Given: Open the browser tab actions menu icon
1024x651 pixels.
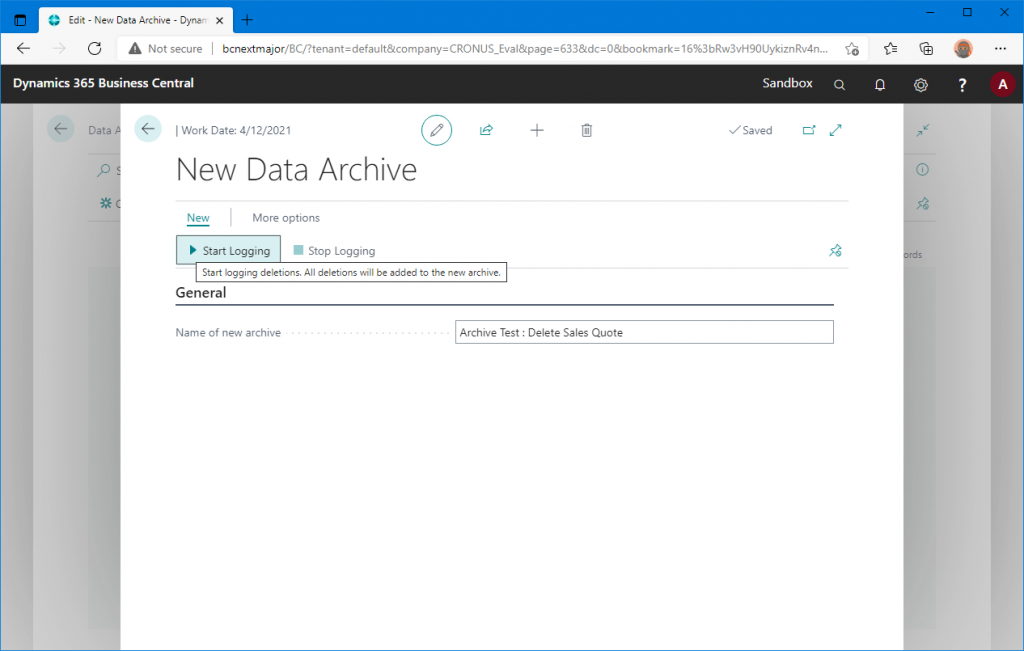Looking at the screenshot, I should [20, 20].
